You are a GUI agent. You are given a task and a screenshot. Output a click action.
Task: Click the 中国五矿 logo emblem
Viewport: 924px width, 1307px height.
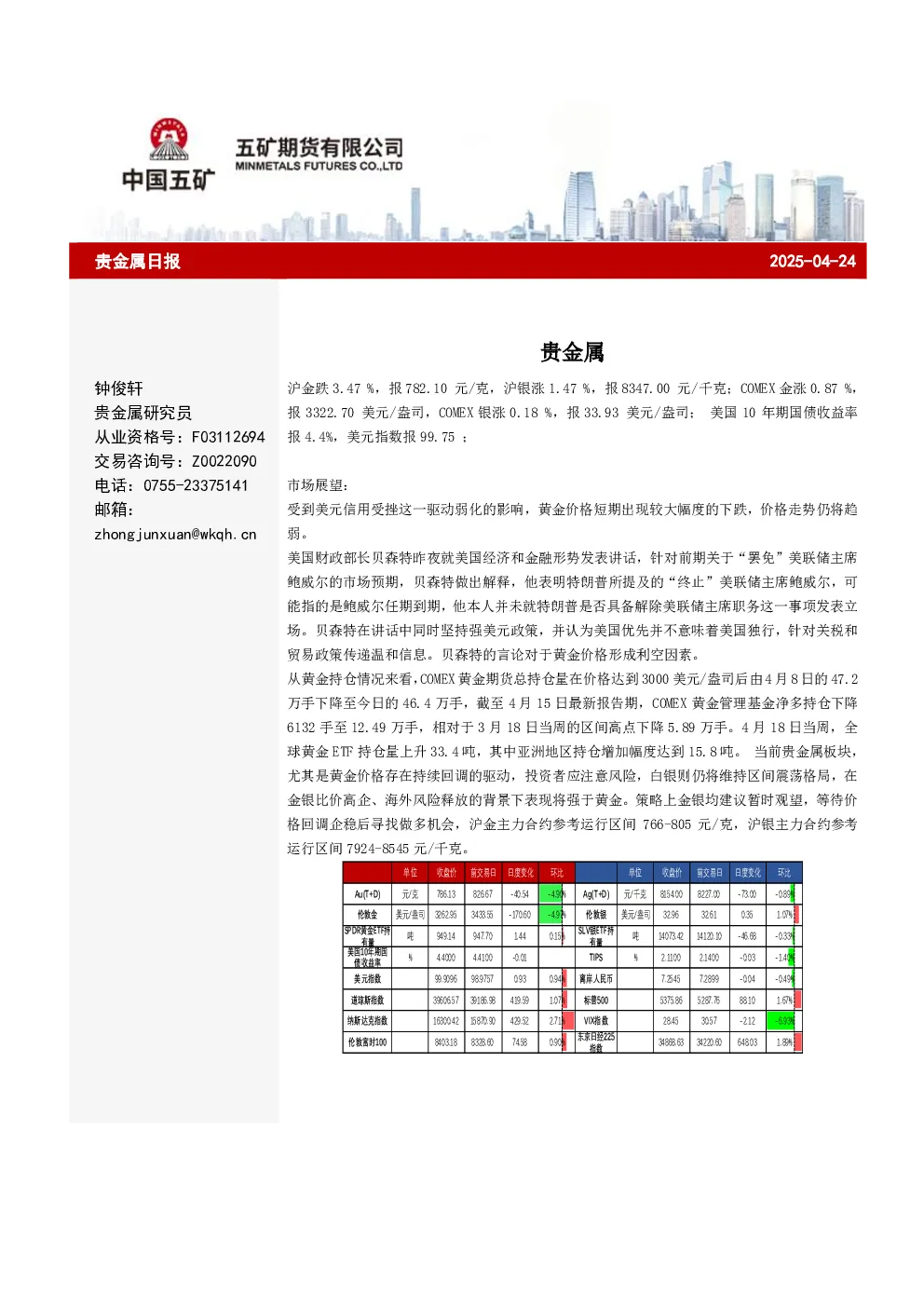(169, 140)
